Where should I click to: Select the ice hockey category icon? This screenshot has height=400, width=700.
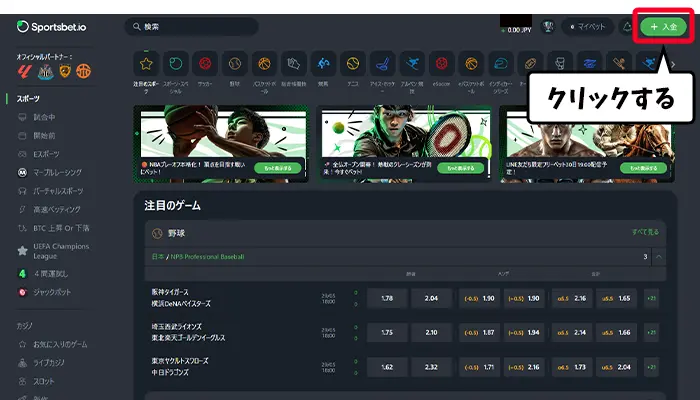(x=383, y=64)
